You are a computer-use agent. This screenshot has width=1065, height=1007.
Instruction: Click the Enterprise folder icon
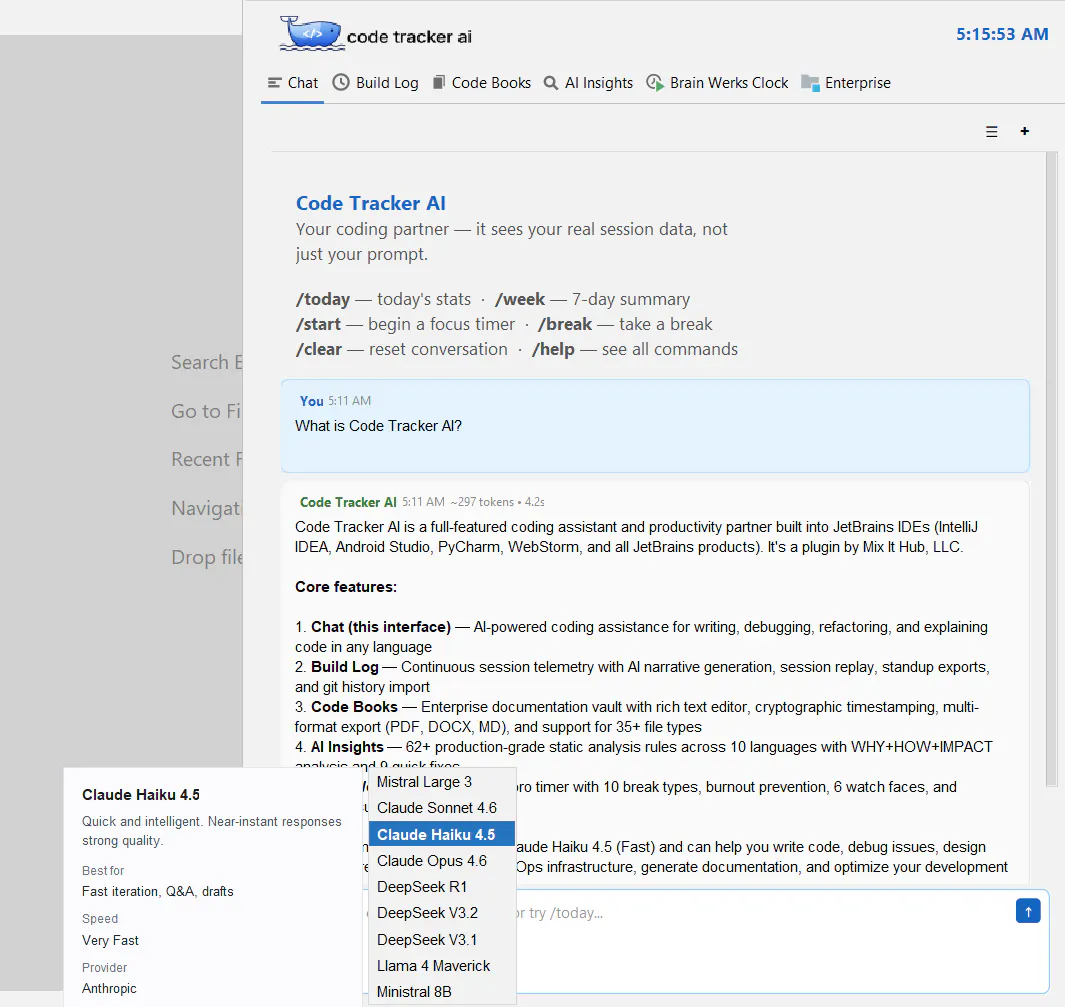[810, 83]
